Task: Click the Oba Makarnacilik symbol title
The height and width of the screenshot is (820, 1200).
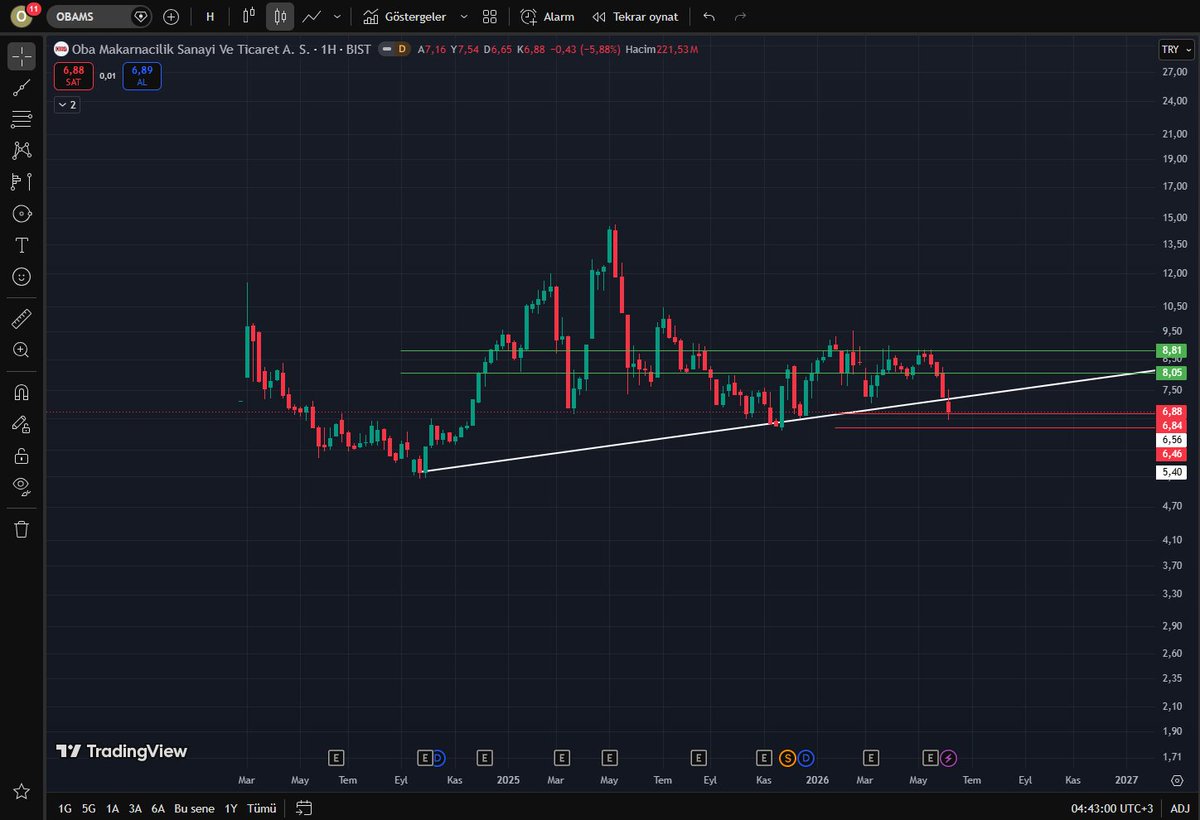Action: tap(190, 48)
